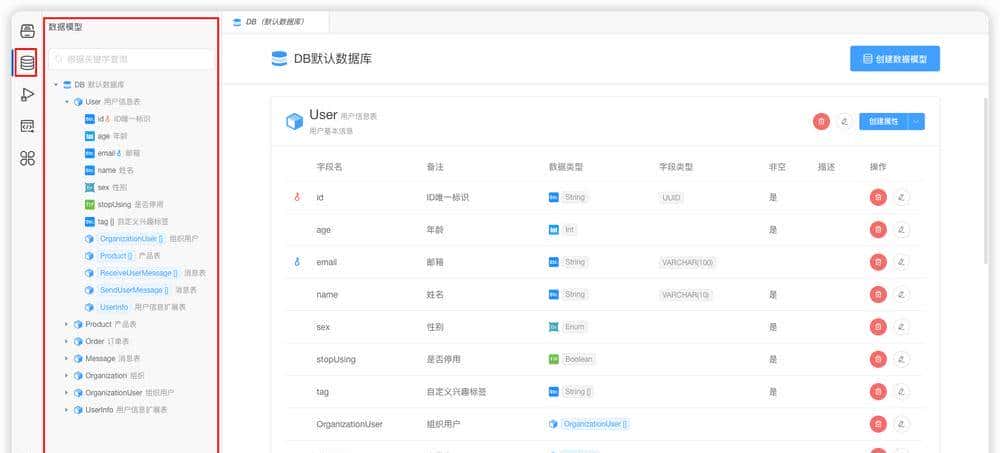The width and height of the screenshot is (1000, 453).
Task: Select the tag [] 自定义兴趣标签 tree item
Action: (126, 221)
